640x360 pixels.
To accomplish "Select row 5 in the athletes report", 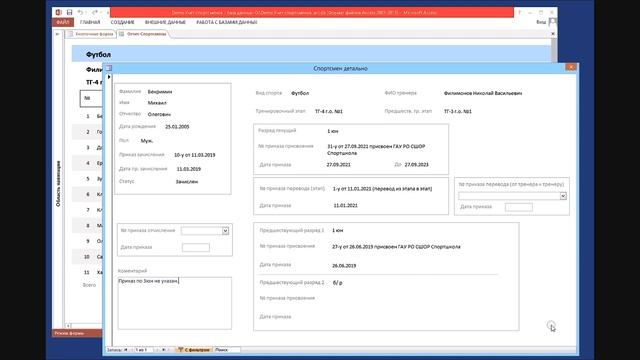I will pyautogui.click(x=87, y=179).
